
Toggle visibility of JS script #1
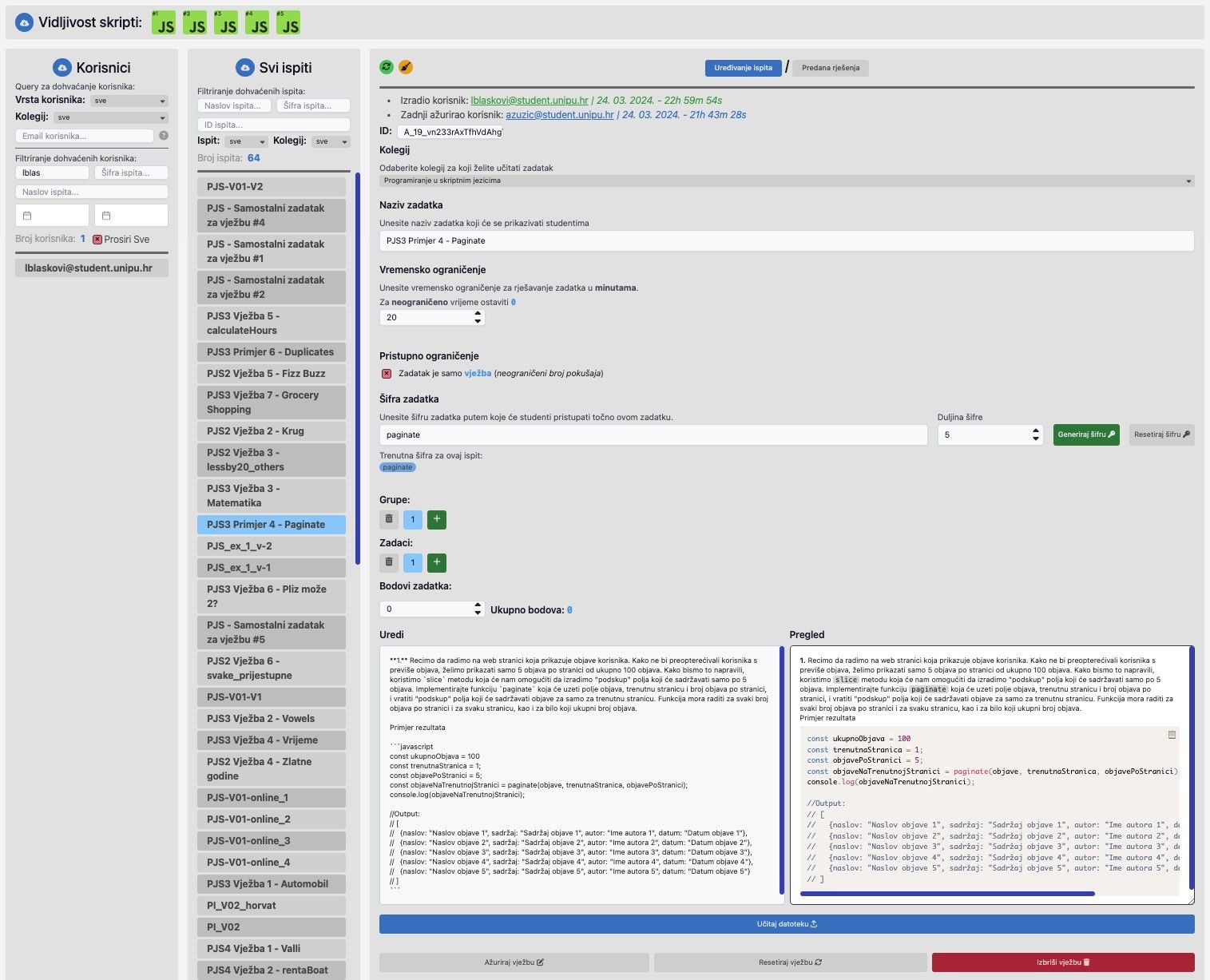click(x=164, y=22)
